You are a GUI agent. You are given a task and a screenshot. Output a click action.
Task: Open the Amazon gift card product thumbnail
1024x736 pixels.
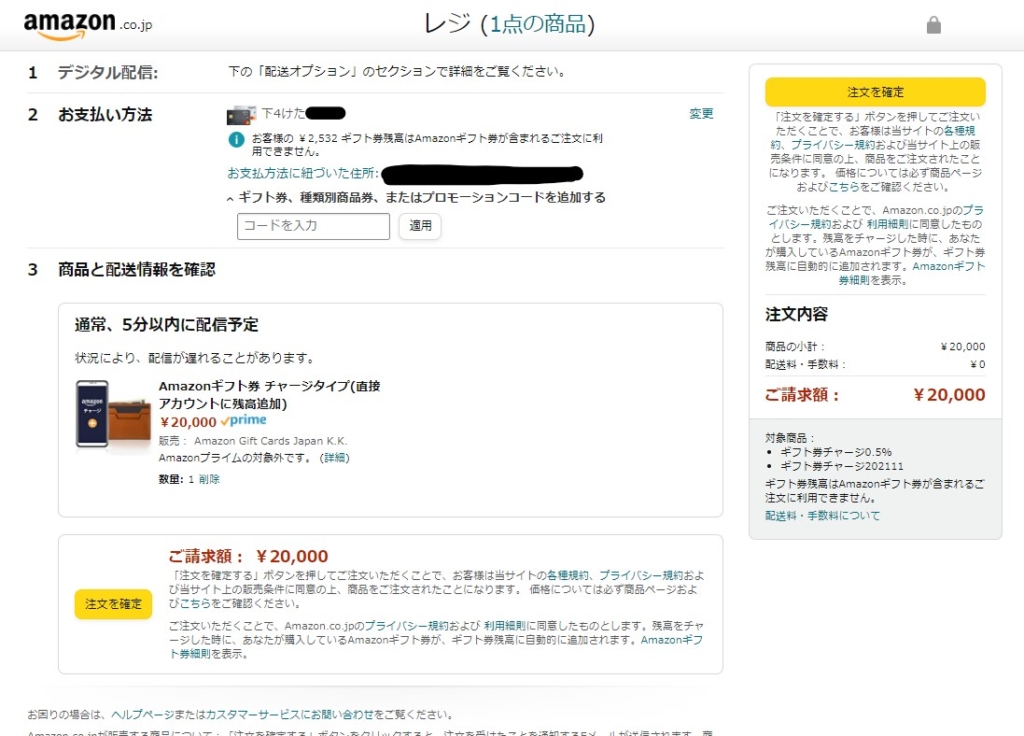(x=113, y=414)
